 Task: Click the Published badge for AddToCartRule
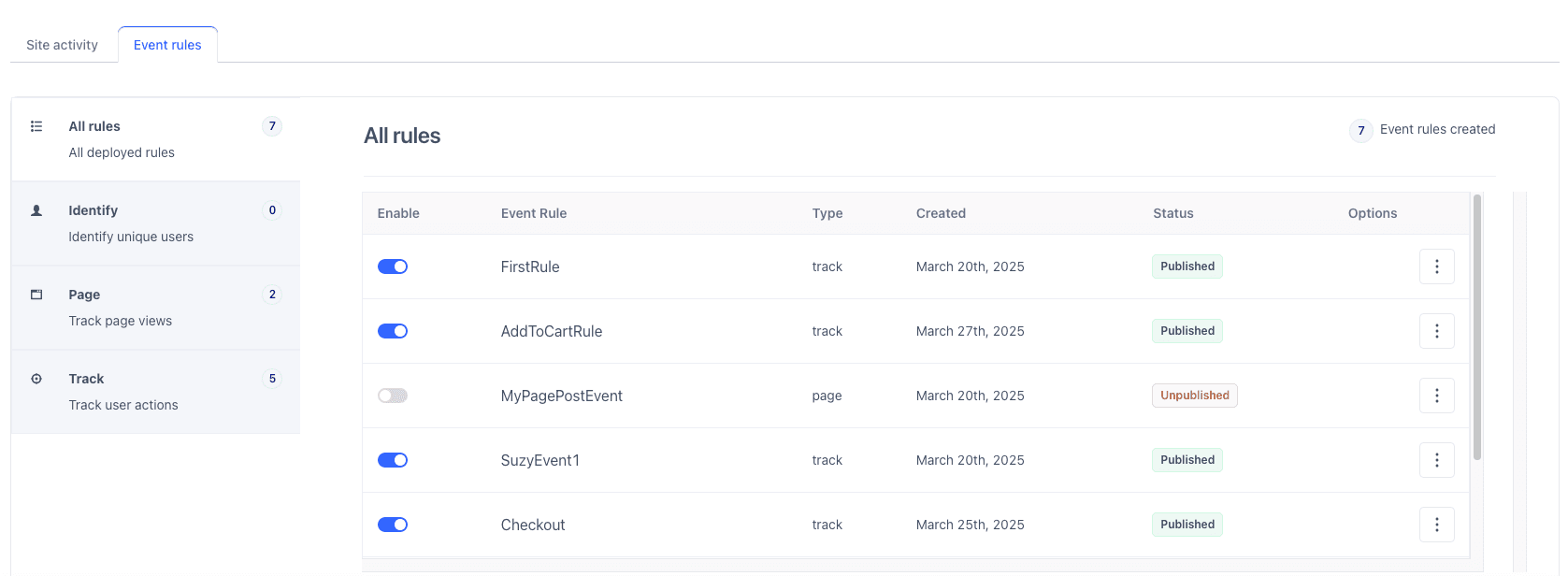tap(1187, 331)
